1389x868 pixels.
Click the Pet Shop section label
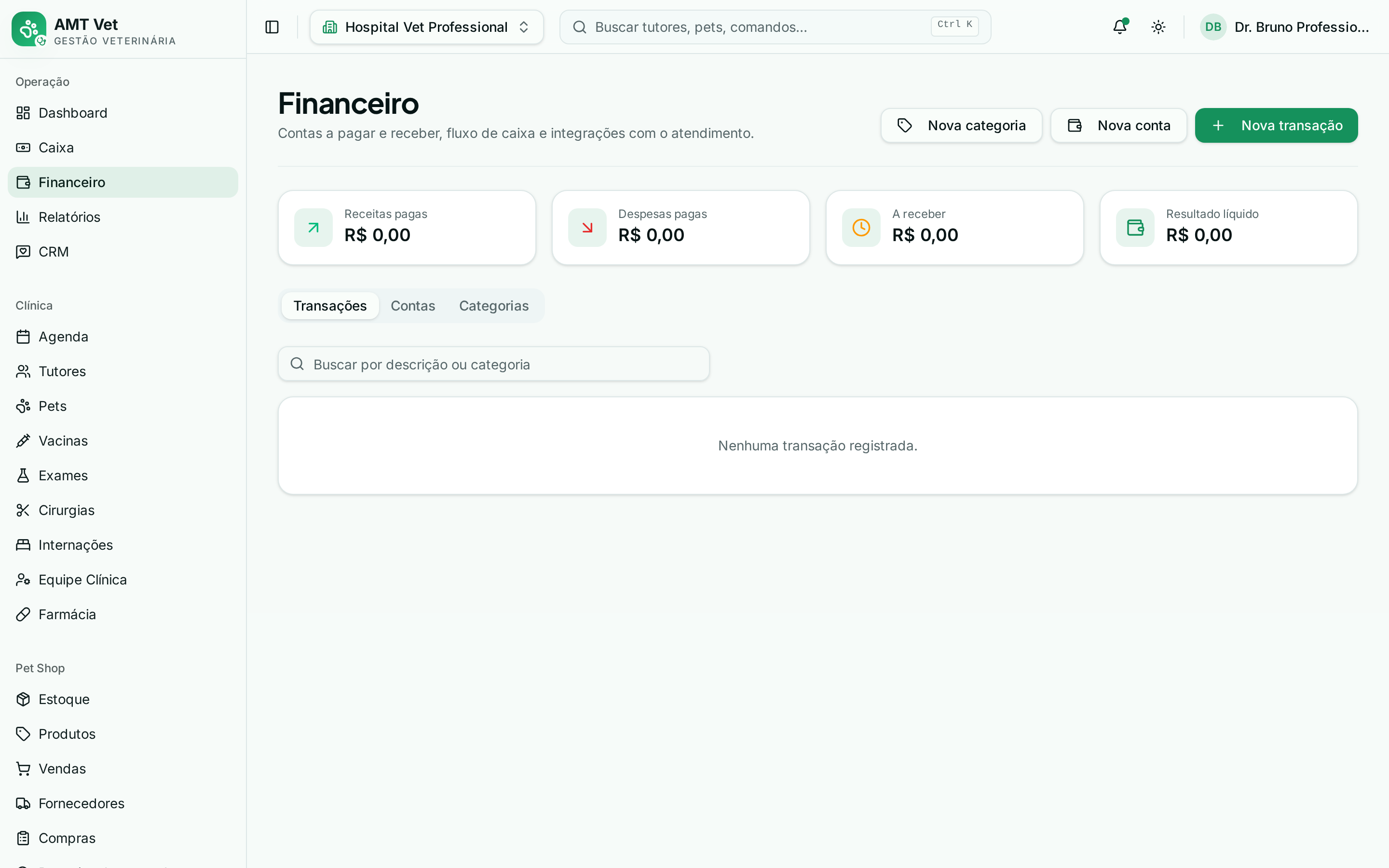point(40,668)
